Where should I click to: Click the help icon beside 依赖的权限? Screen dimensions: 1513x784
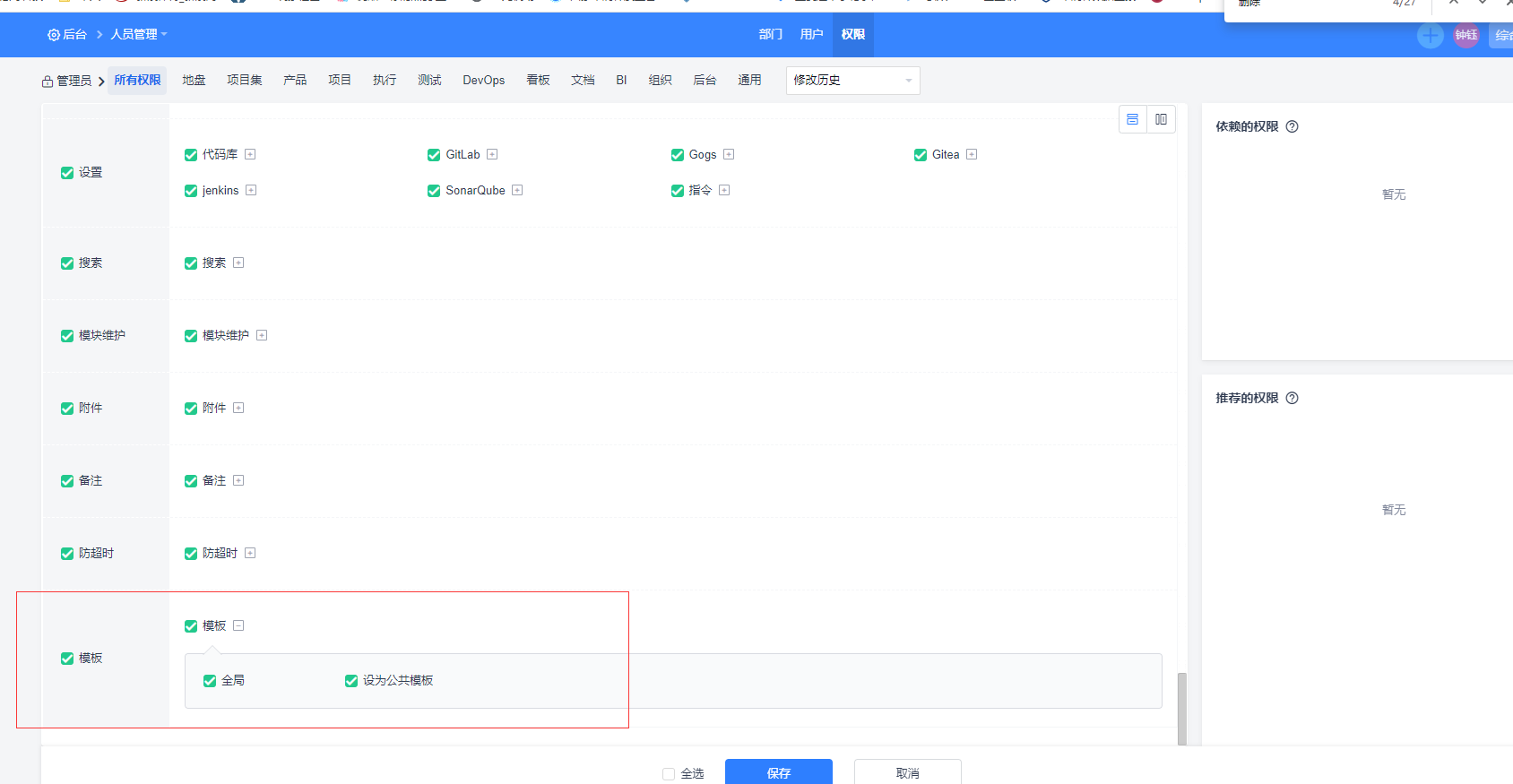(1292, 126)
